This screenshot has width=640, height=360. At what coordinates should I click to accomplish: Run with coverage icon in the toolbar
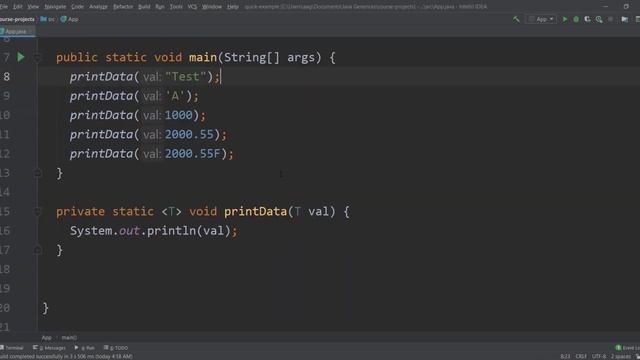pyautogui.click(x=587, y=19)
